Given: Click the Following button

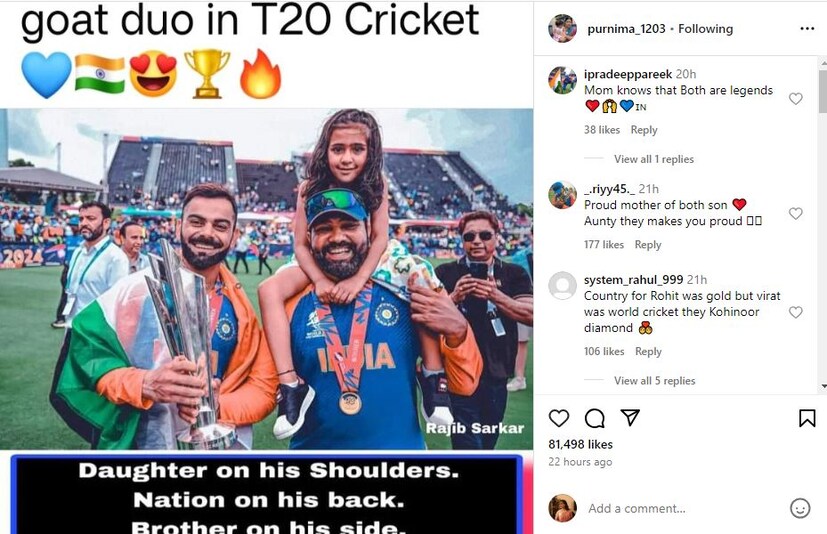Looking at the screenshot, I should tap(705, 28).
